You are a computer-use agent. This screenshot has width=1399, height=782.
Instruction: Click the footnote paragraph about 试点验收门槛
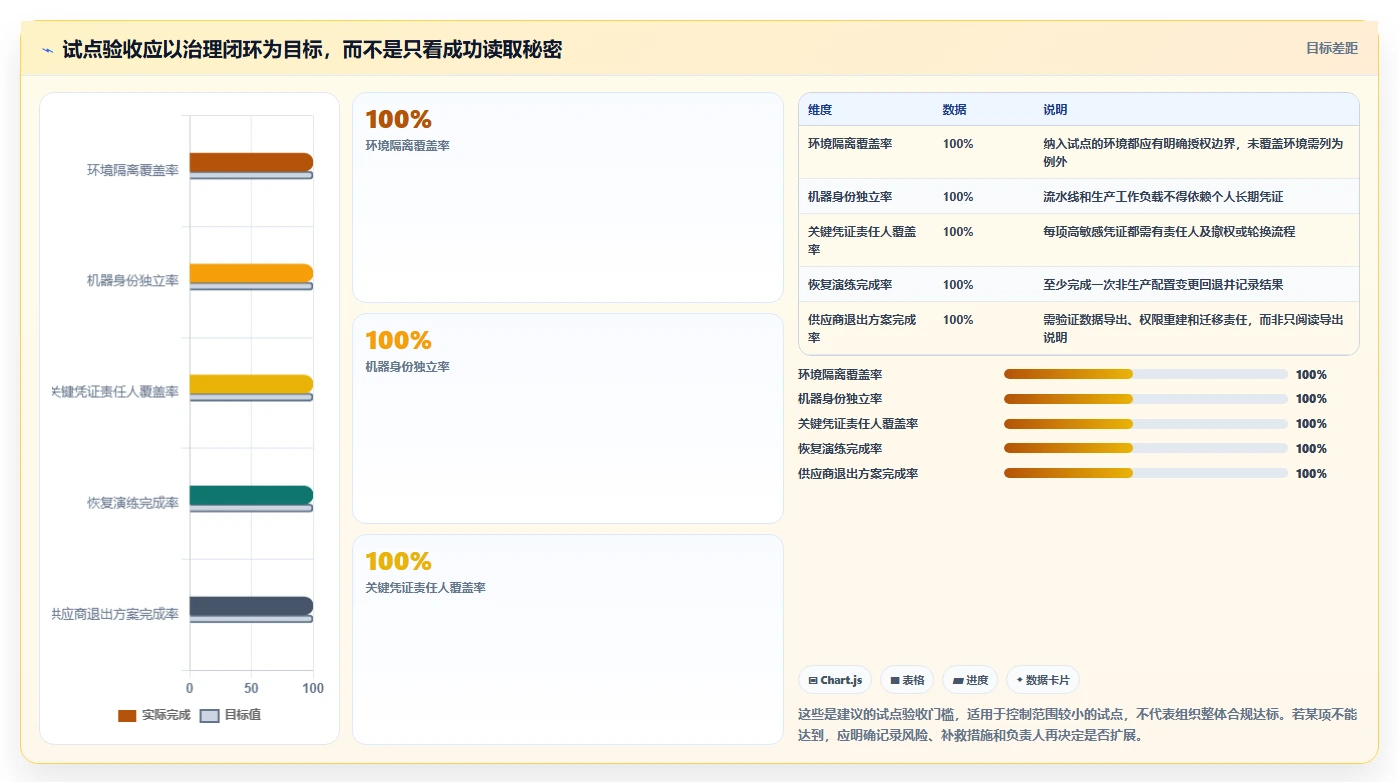pyautogui.click(x=1078, y=725)
